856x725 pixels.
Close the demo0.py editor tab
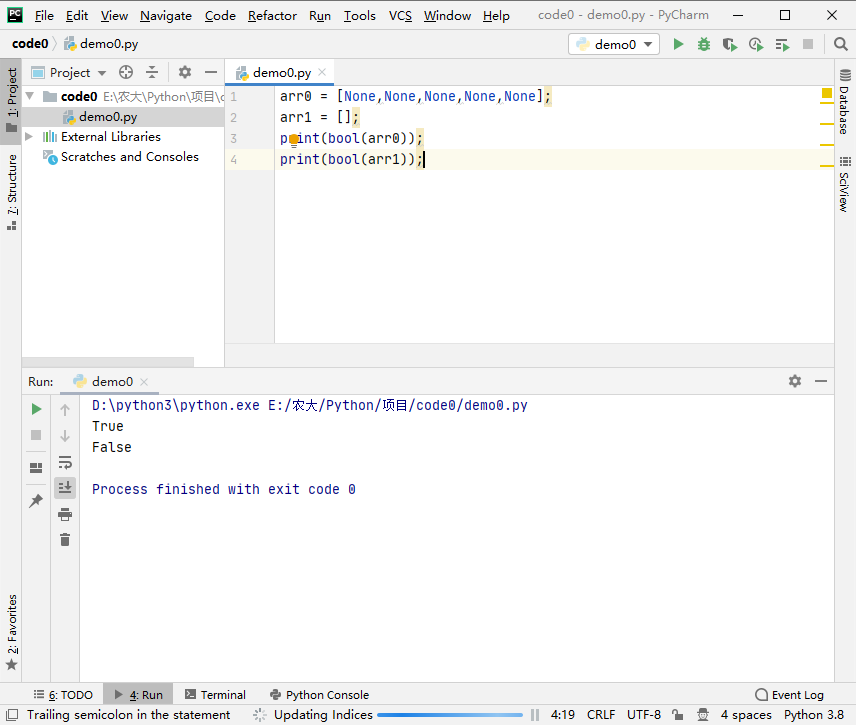323,72
